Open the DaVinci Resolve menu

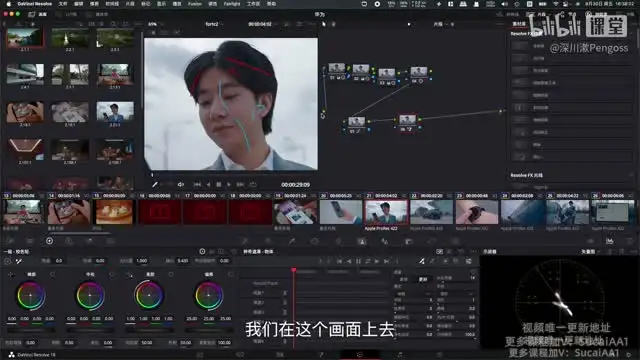34,4
